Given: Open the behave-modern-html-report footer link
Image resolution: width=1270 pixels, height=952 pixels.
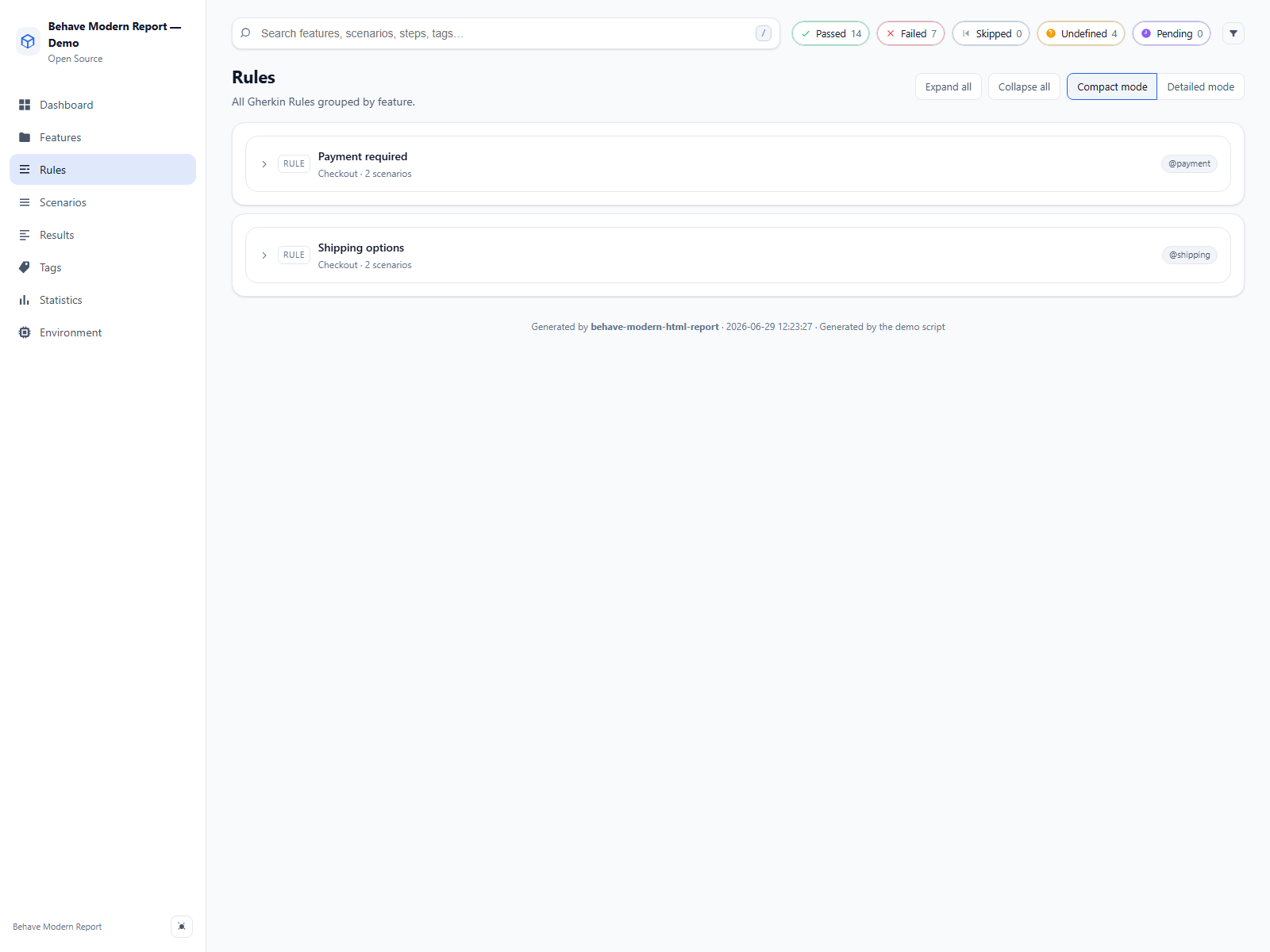Looking at the screenshot, I should tap(655, 327).
